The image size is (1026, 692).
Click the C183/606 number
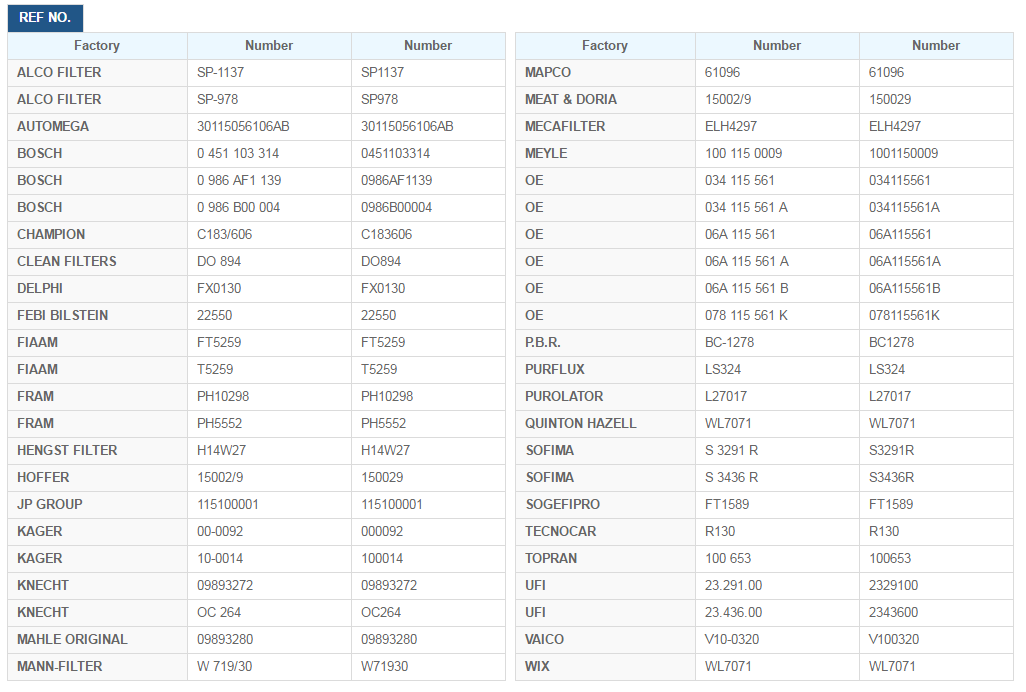click(x=224, y=234)
